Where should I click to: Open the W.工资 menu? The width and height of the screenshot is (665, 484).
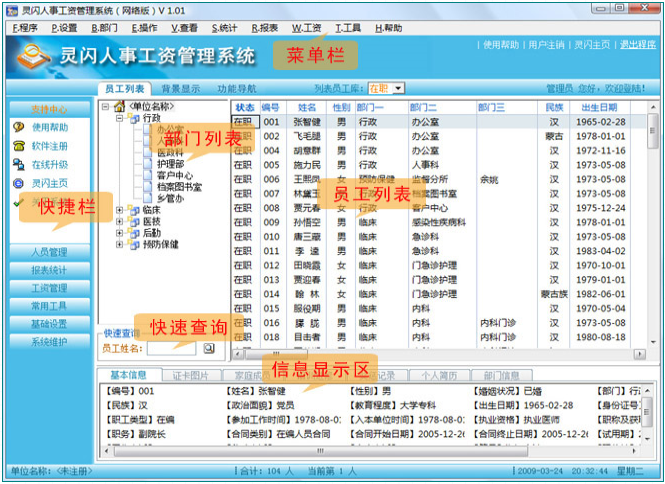tap(306, 28)
